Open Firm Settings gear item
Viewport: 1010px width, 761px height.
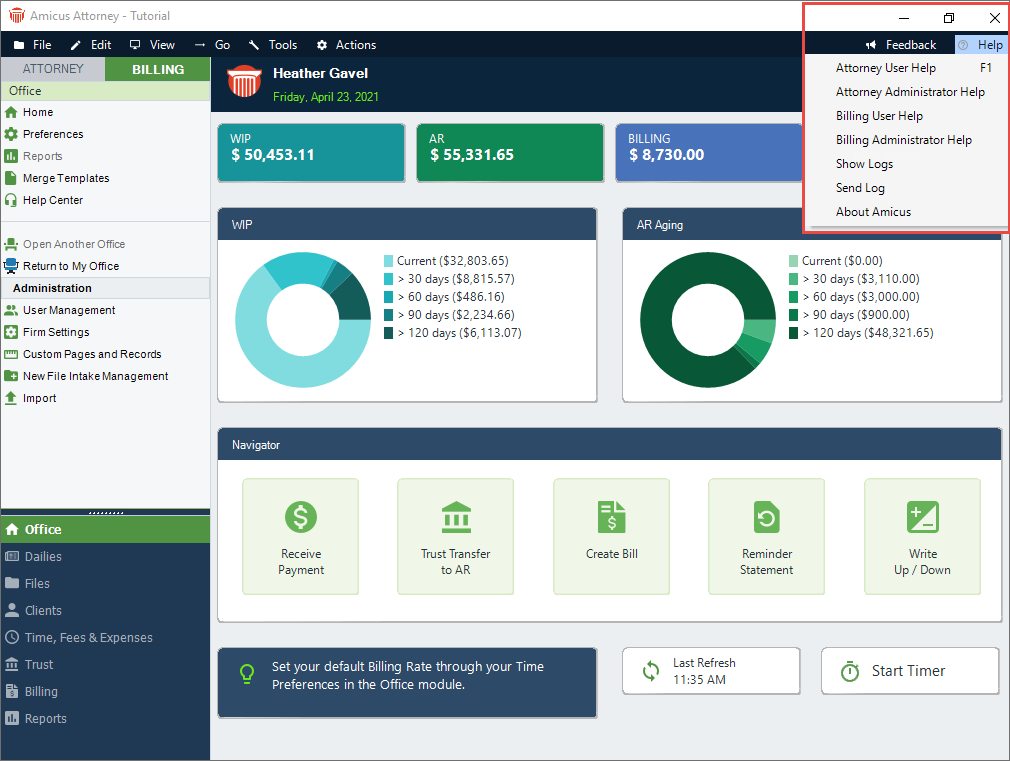[56, 332]
